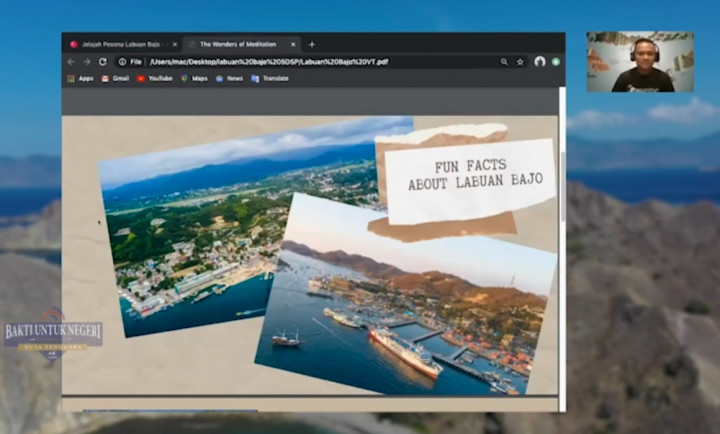Image resolution: width=720 pixels, height=434 pixels.
Task: Select The Wonders of Meditation tab
Action: pyautogui.click(x=238, y=44)
